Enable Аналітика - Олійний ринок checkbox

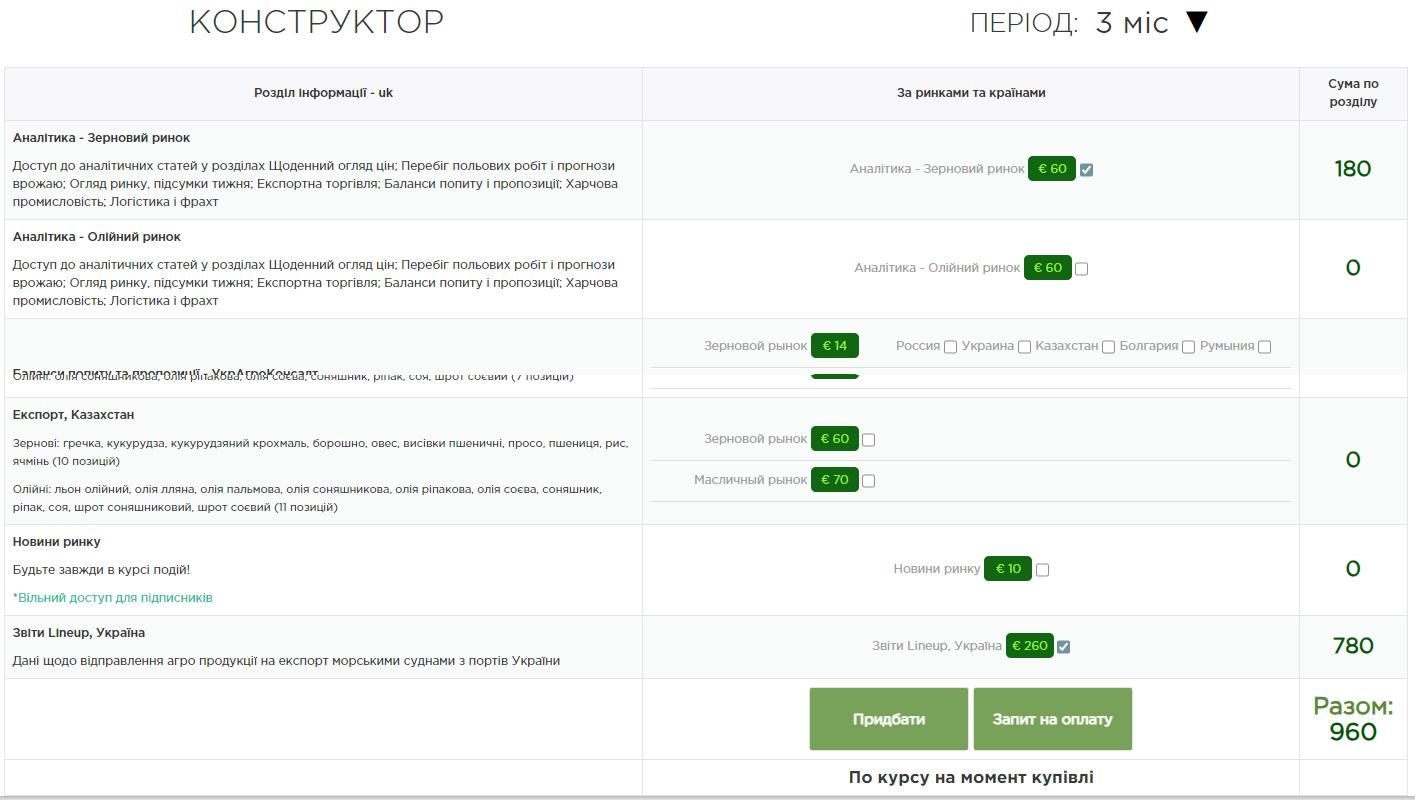pos(1081,269)
